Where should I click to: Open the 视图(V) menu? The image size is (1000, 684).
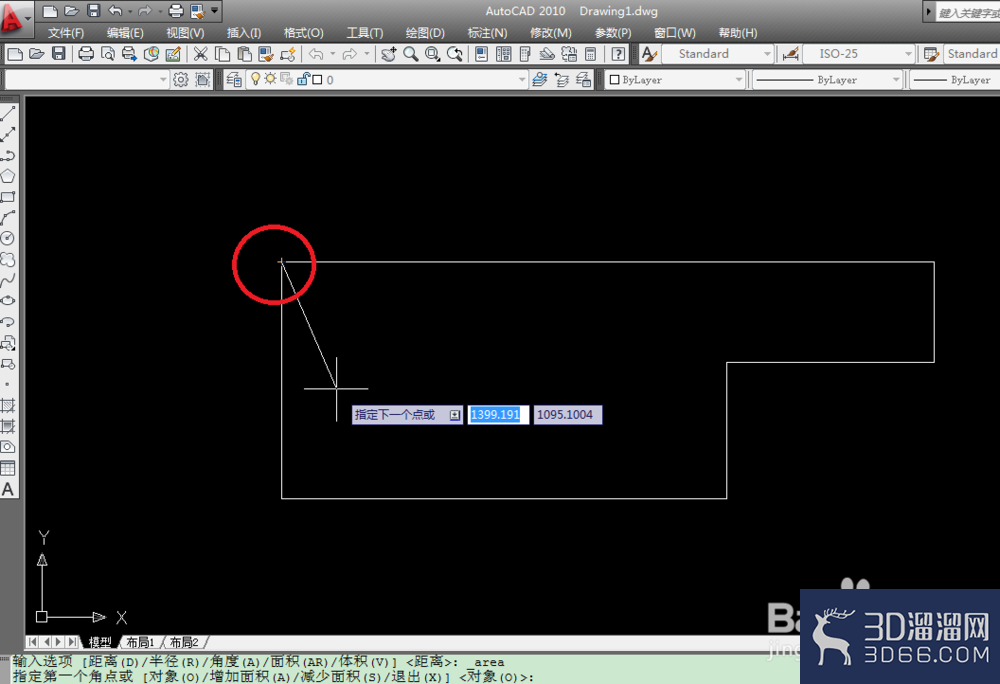pos(185,33)
